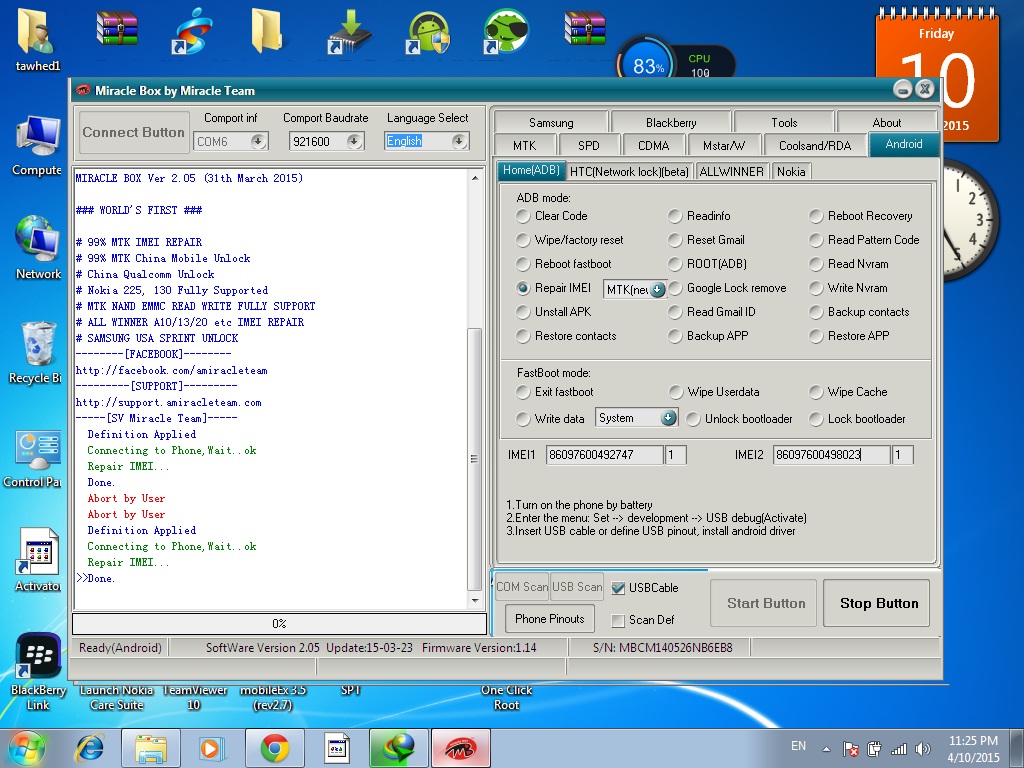The width and height of the screenshot is (1024, 768).
Task: Show hidden tray icons arrow
Action: 826,749
